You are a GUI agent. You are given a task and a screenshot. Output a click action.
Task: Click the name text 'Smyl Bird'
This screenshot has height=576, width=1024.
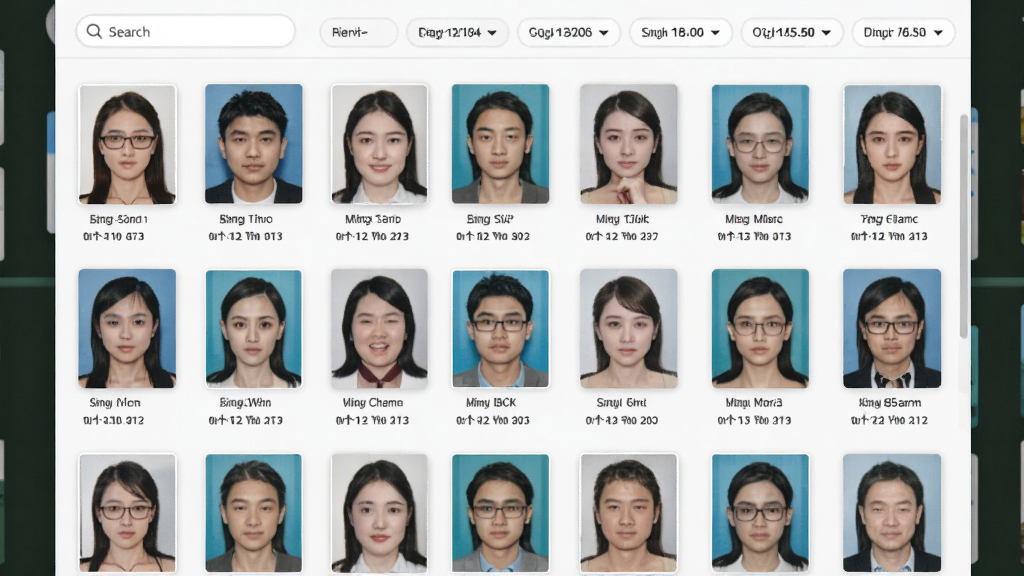[621, 403]
